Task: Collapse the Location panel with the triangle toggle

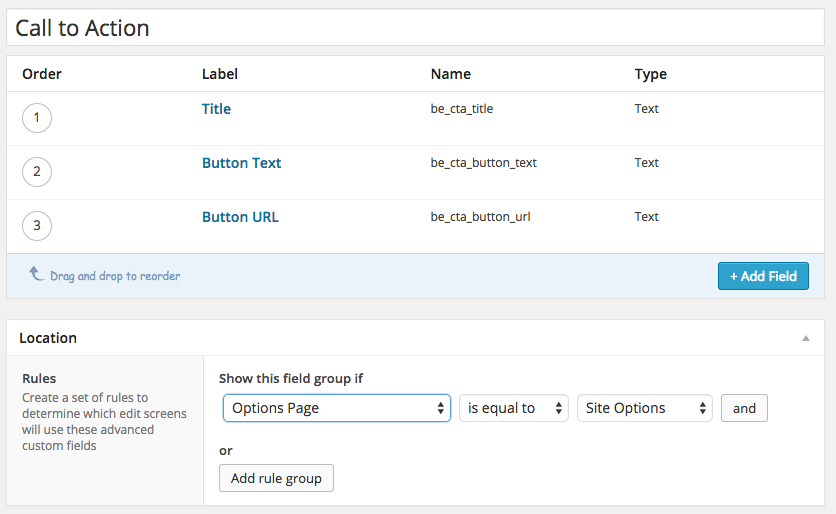Action: pyautogui.click(x=806, y=338)
